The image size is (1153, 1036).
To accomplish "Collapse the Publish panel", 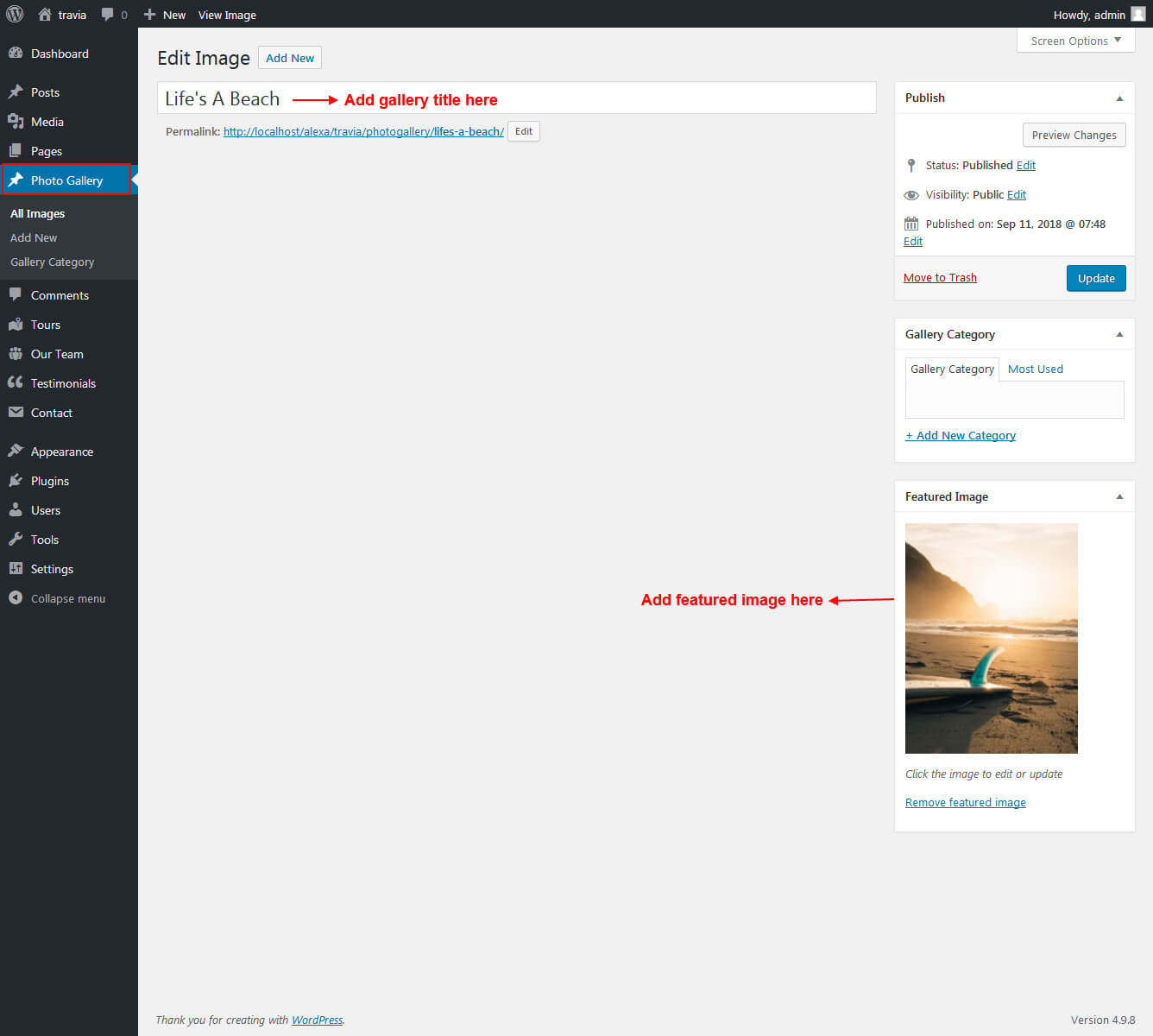I will (1119, 98).
